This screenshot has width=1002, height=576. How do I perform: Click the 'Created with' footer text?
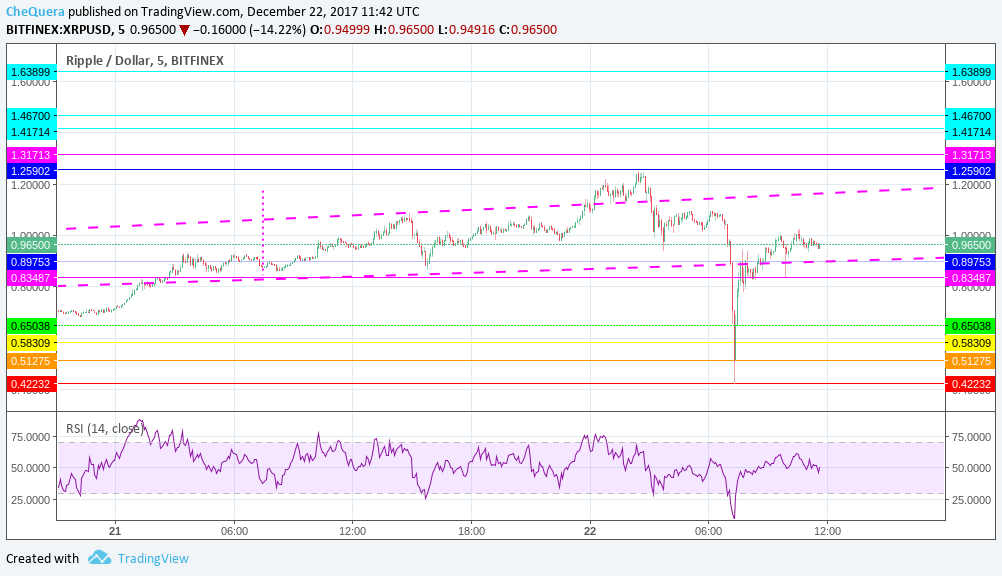[42, 558]
